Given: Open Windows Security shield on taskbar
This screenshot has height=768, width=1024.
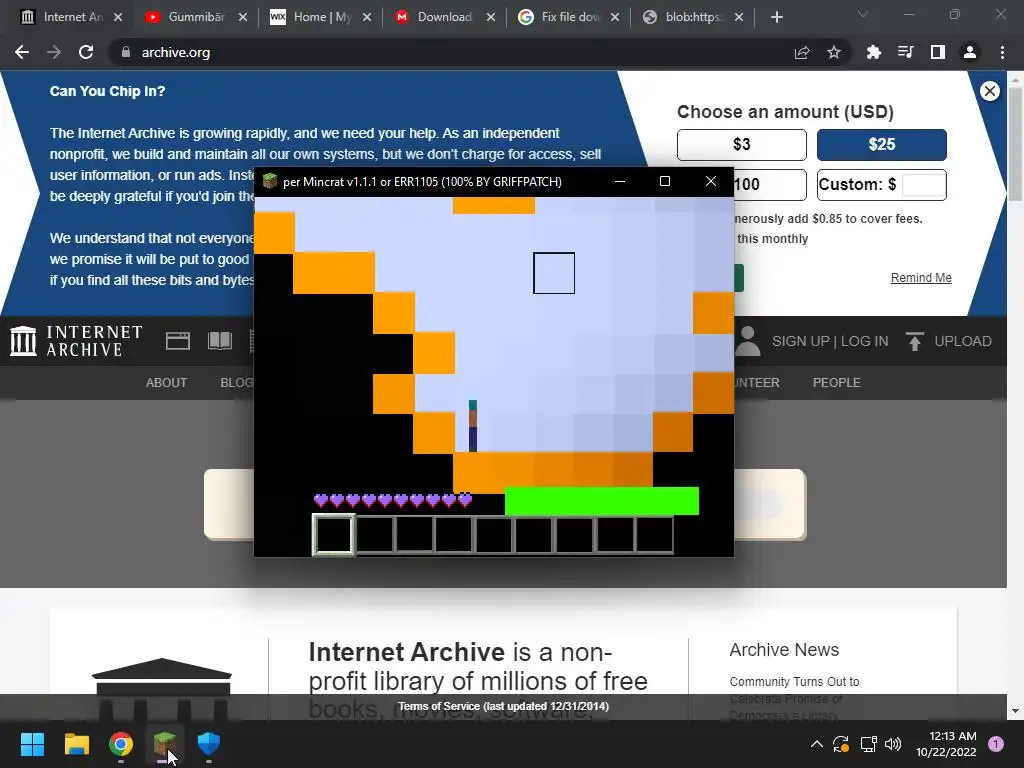Looking at the screenshot, I should pos(209,744).
